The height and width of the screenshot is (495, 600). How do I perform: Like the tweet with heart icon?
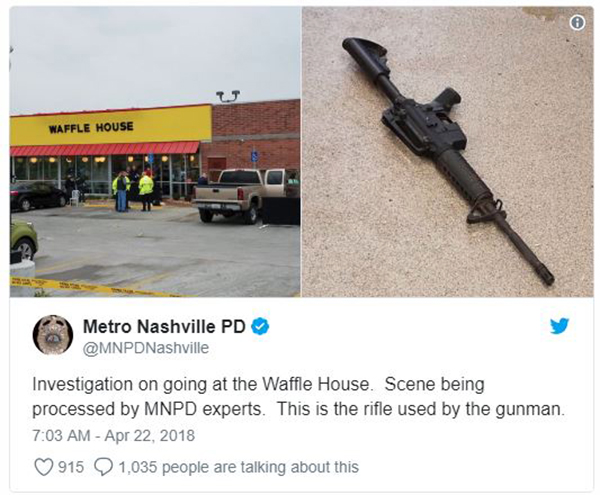tap(43, 467)
